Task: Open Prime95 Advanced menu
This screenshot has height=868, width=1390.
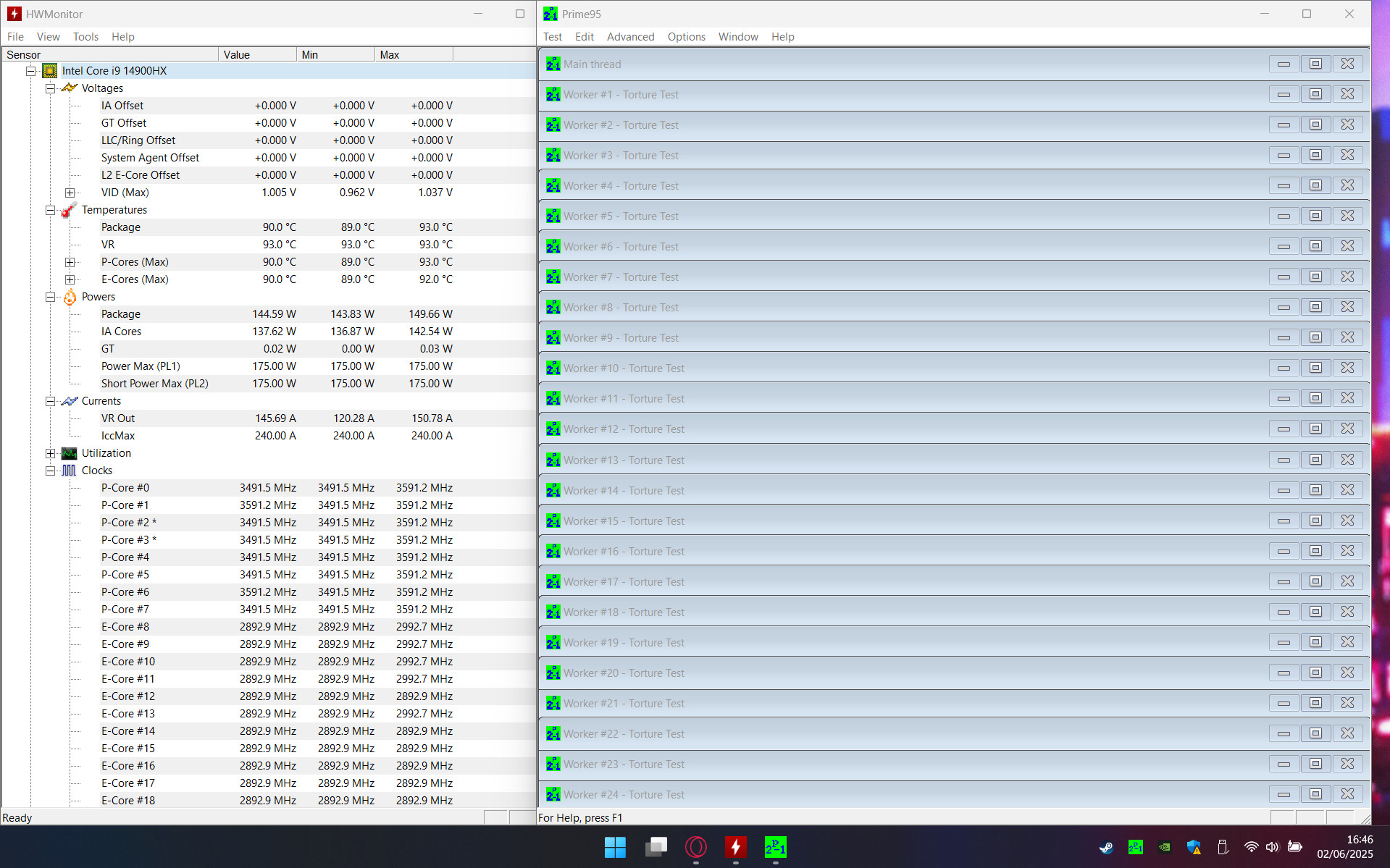Action: tap(631, 37)
